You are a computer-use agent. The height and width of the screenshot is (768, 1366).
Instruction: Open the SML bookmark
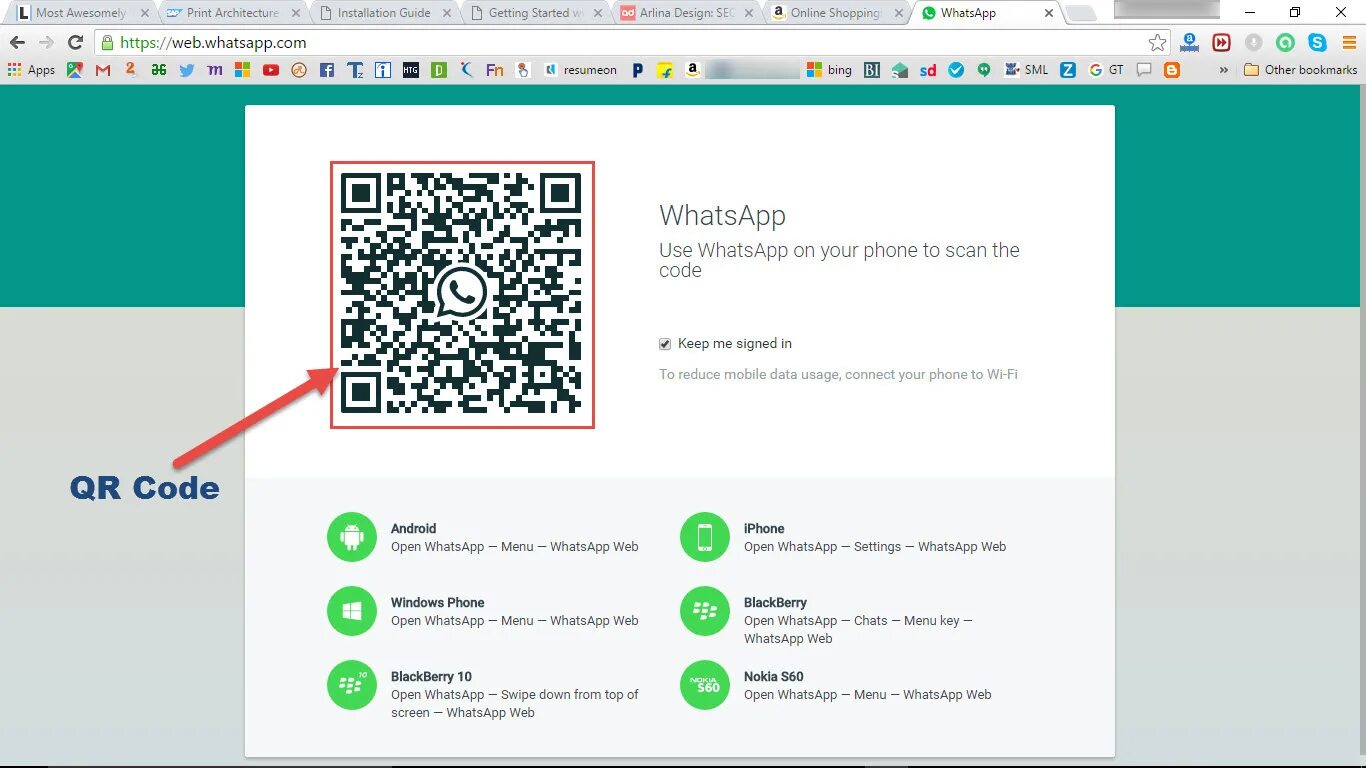[1026, 70]
